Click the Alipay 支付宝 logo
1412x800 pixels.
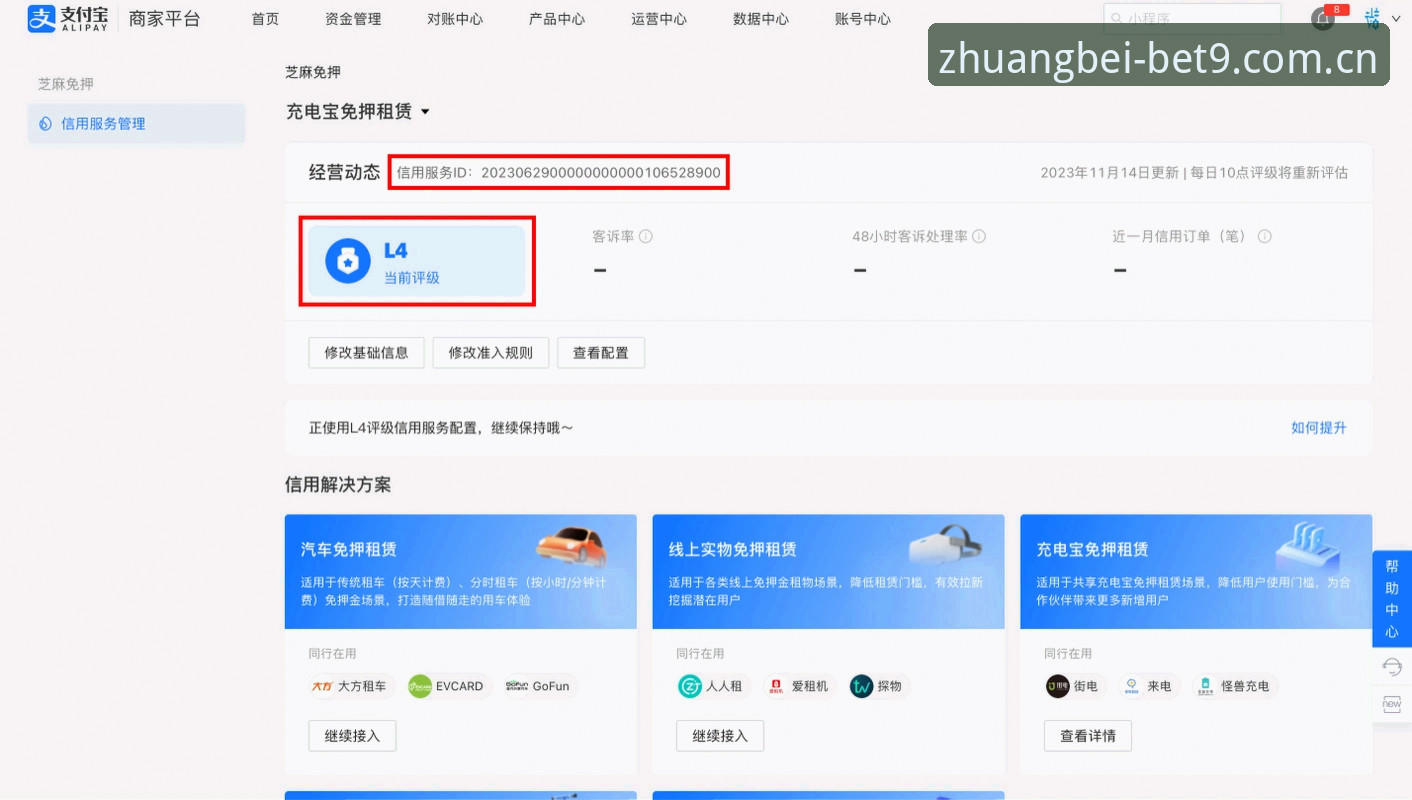(x=68, y=18)
